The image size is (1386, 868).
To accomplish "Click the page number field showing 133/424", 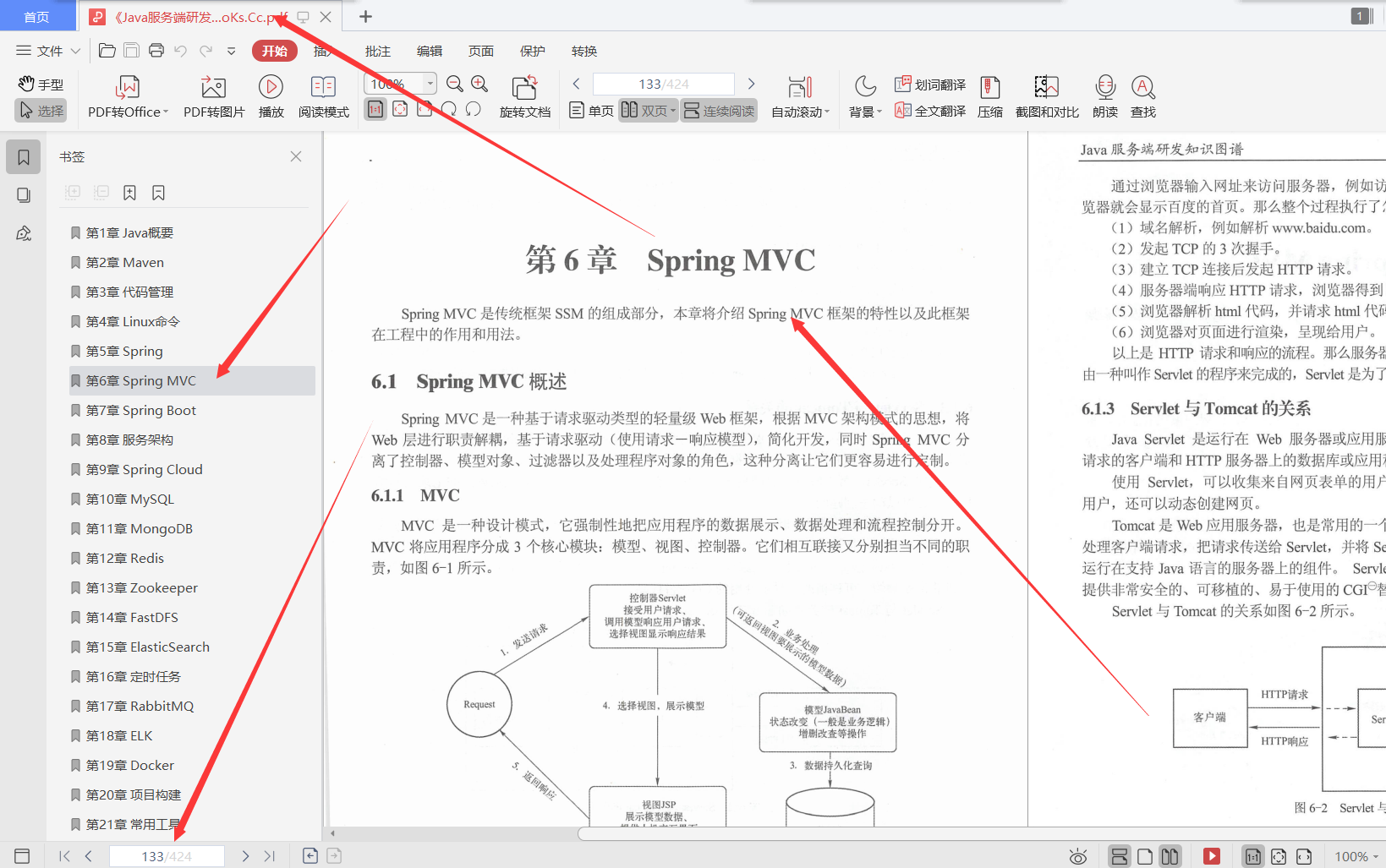I will point(663,84).
